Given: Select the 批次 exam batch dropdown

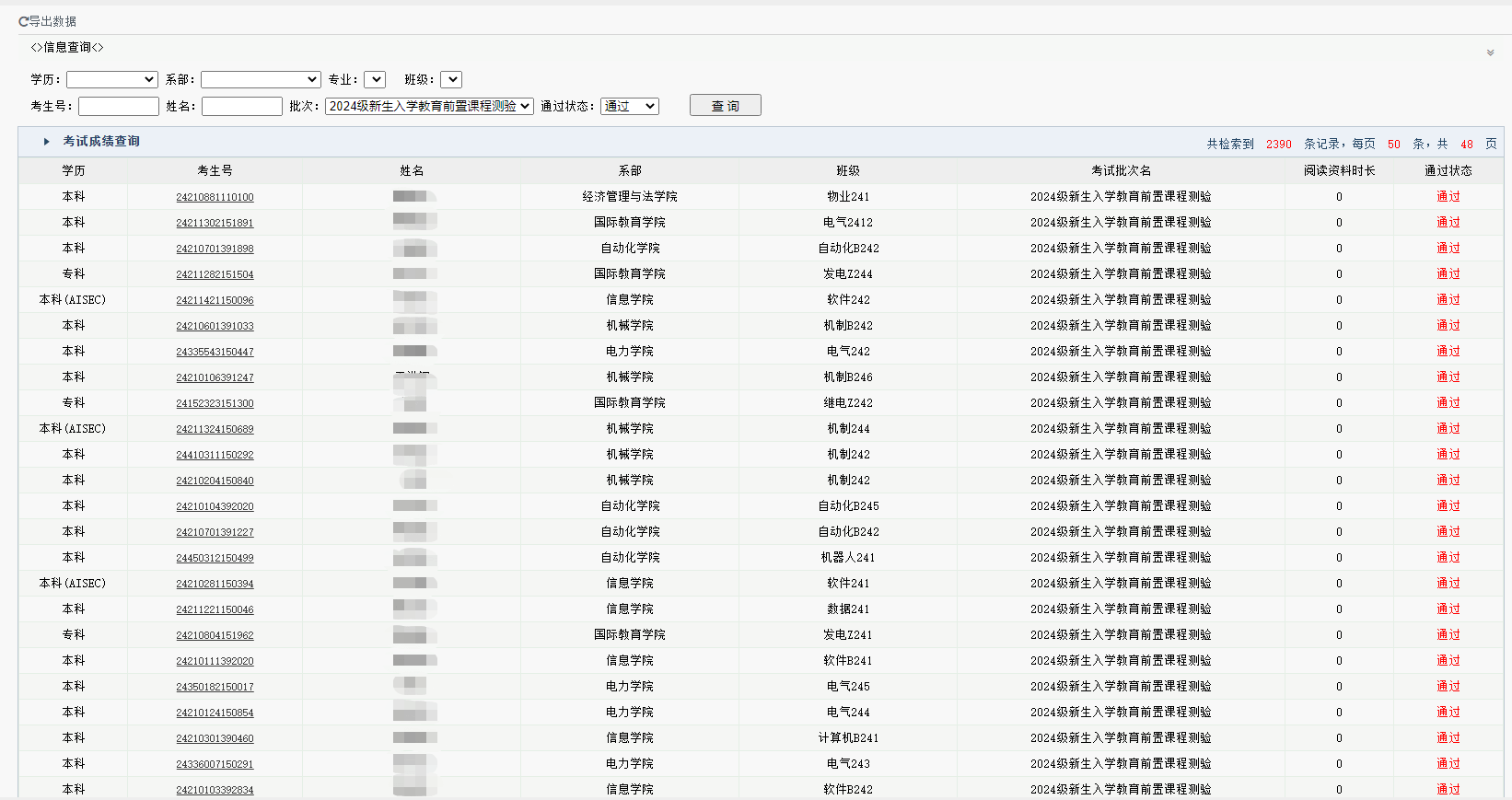Looking at the screenshot, I should coord(429,107).
